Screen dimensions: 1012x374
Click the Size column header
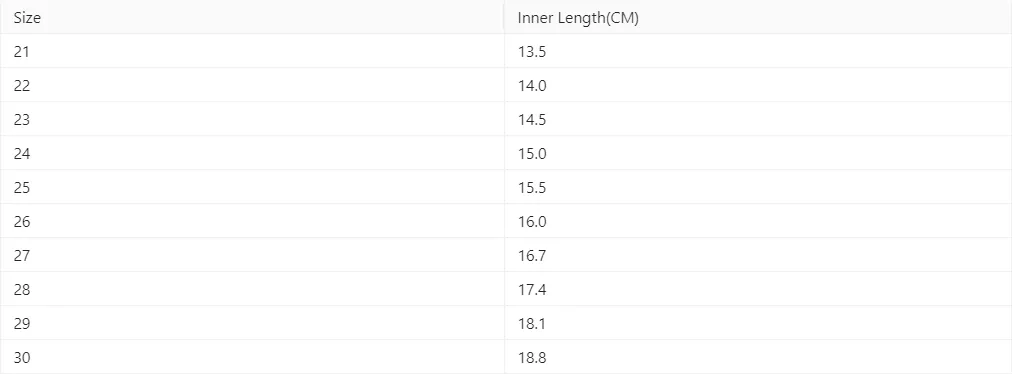tap(252, 18)
